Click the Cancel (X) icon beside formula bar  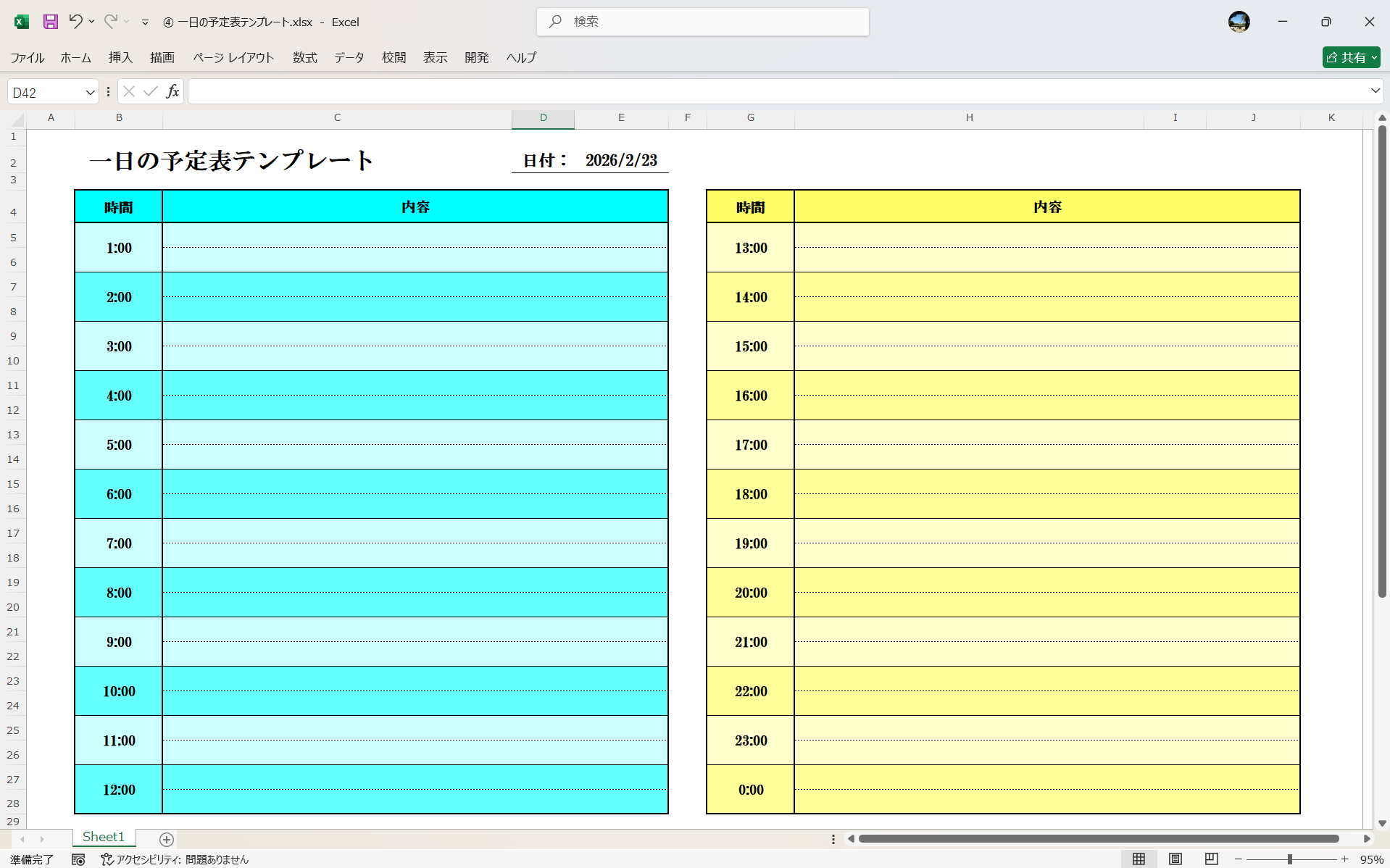click(x=128, y=91)
